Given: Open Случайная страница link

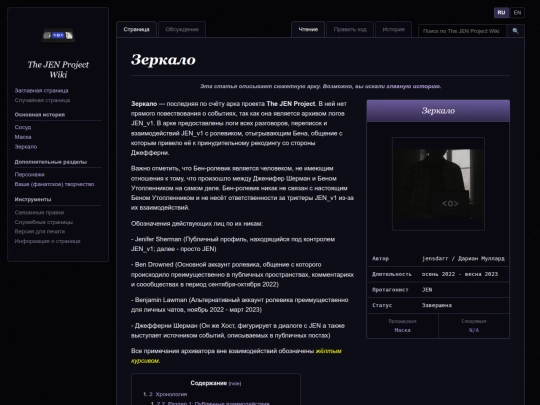Looking at the screenshot, I should click(42, 100).
